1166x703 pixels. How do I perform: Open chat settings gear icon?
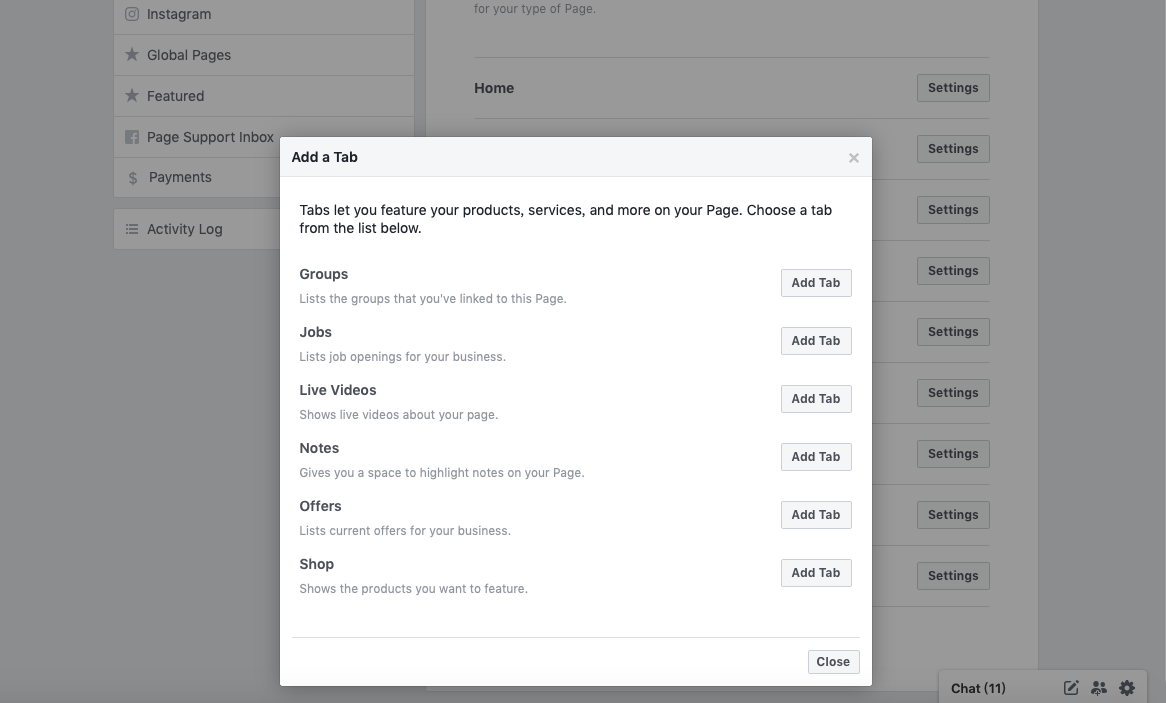click(1127, 688)
